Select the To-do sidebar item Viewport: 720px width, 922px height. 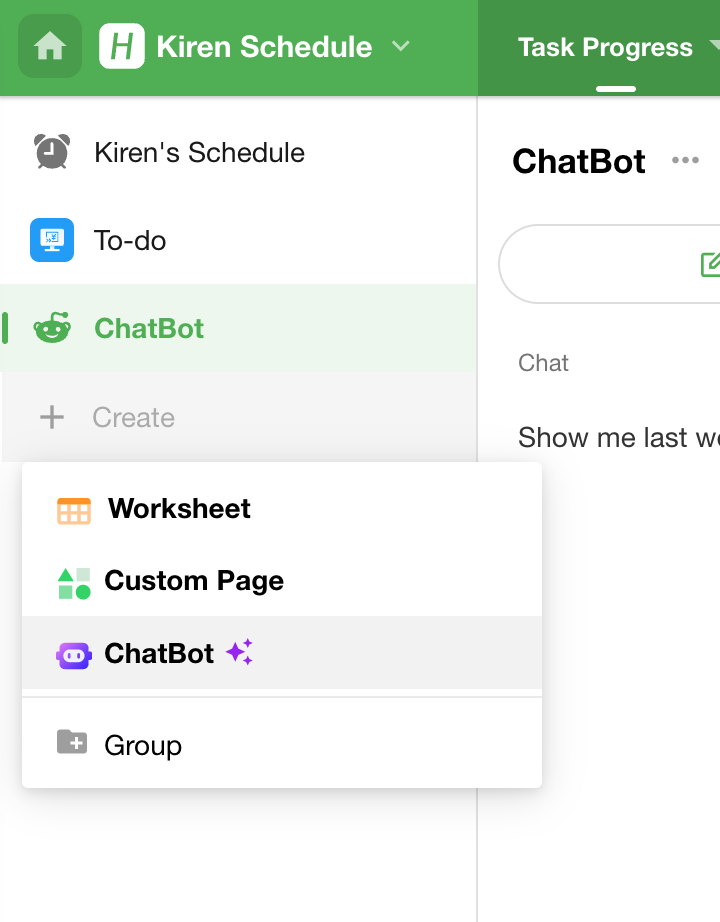(x=130, y=241)
